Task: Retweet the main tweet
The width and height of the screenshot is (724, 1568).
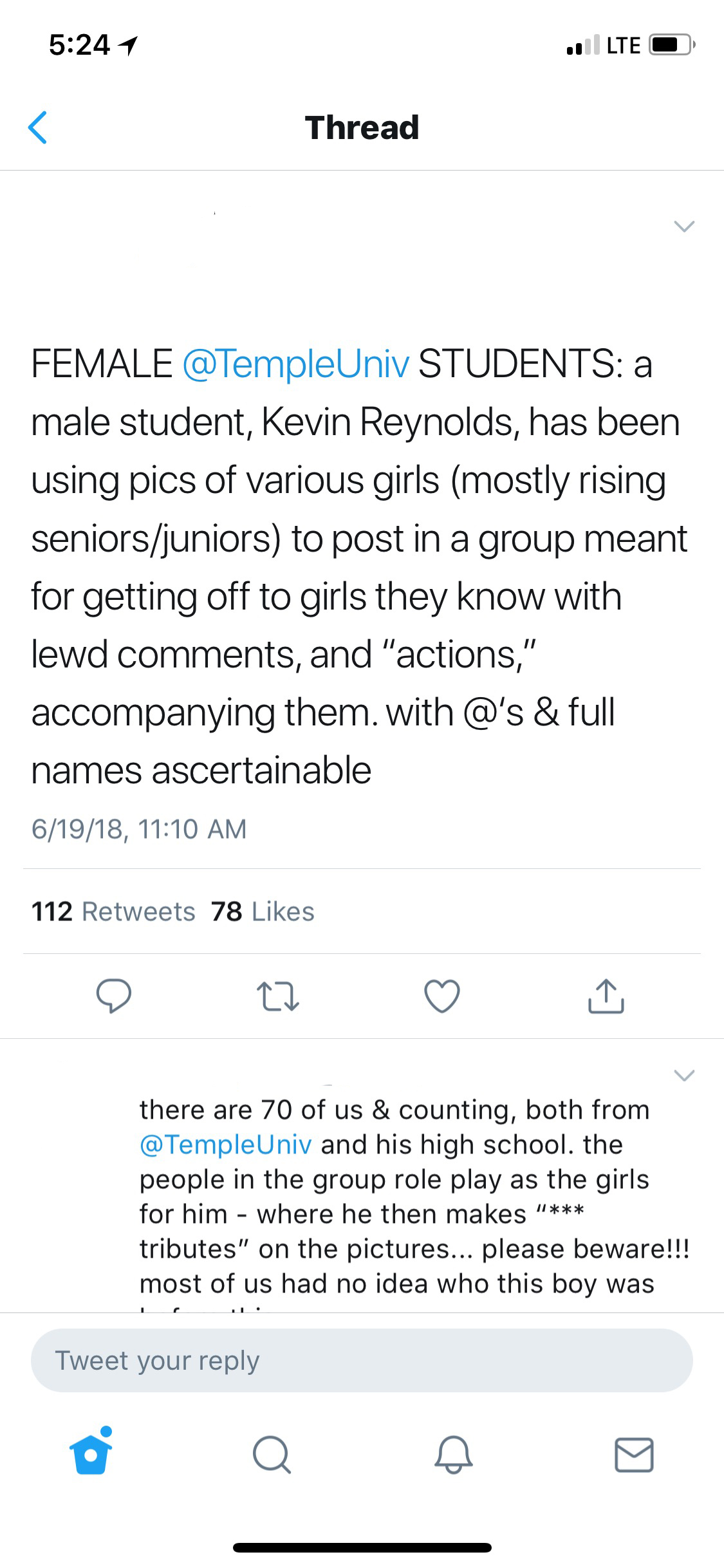Action: coord(278,996)
